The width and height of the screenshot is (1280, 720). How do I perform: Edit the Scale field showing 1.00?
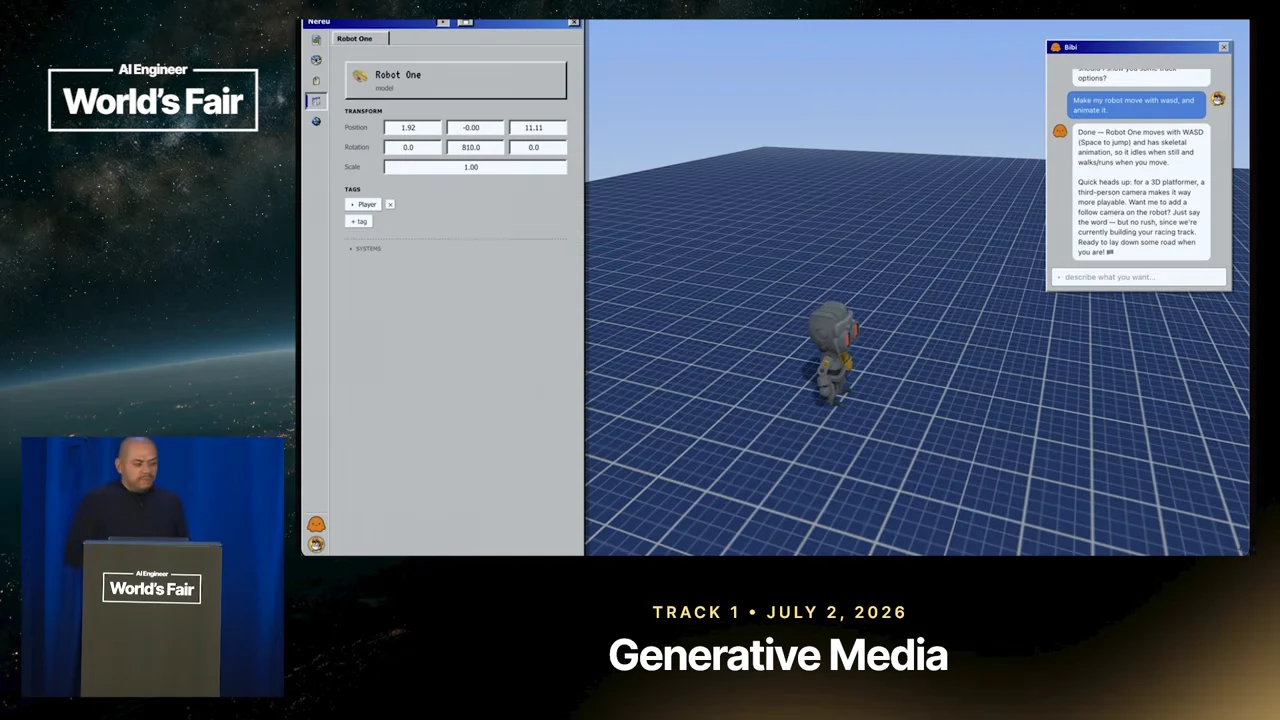[x=475, y=167]
